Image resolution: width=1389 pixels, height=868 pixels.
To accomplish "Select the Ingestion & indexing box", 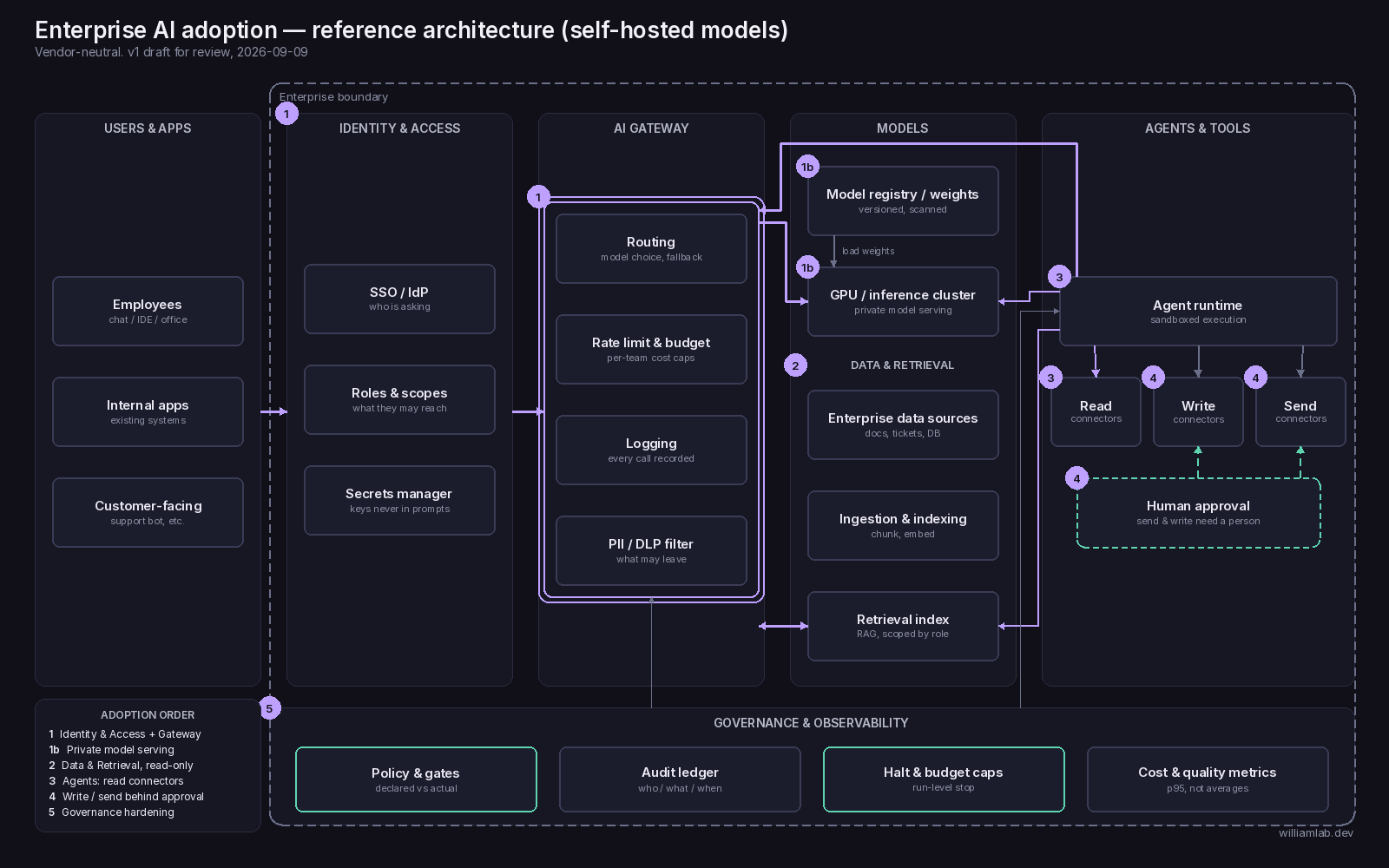I will pyautogui.click(x=903, y=525).
